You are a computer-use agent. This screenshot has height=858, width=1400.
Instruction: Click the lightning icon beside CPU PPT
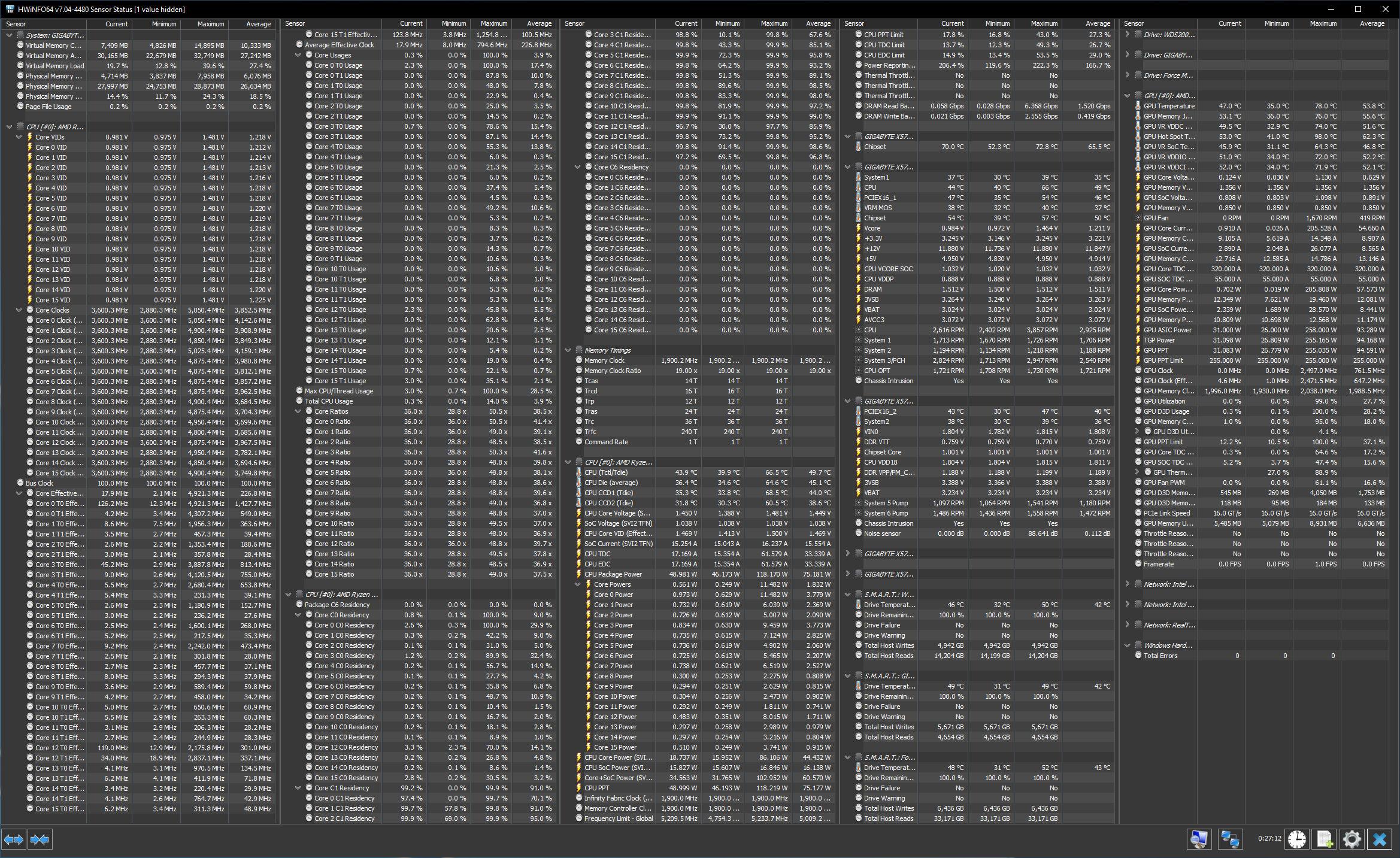(x=578, y=788)
